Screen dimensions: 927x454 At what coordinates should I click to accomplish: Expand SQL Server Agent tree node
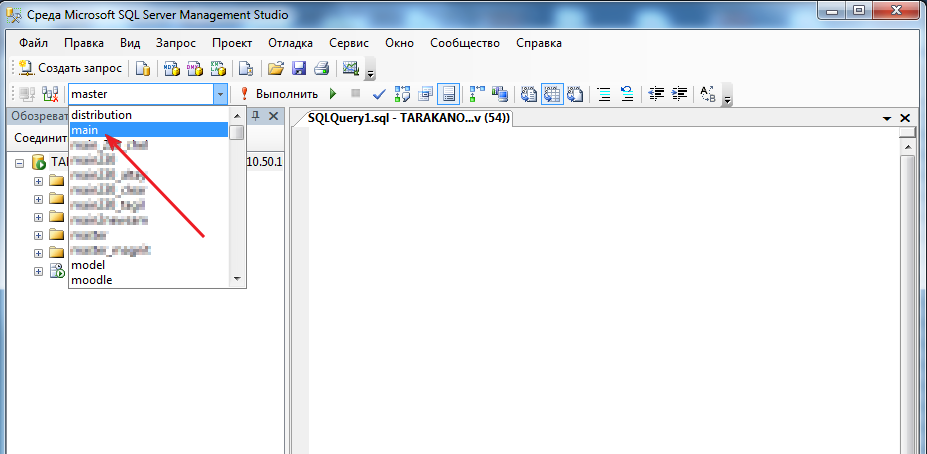point(38,271)
